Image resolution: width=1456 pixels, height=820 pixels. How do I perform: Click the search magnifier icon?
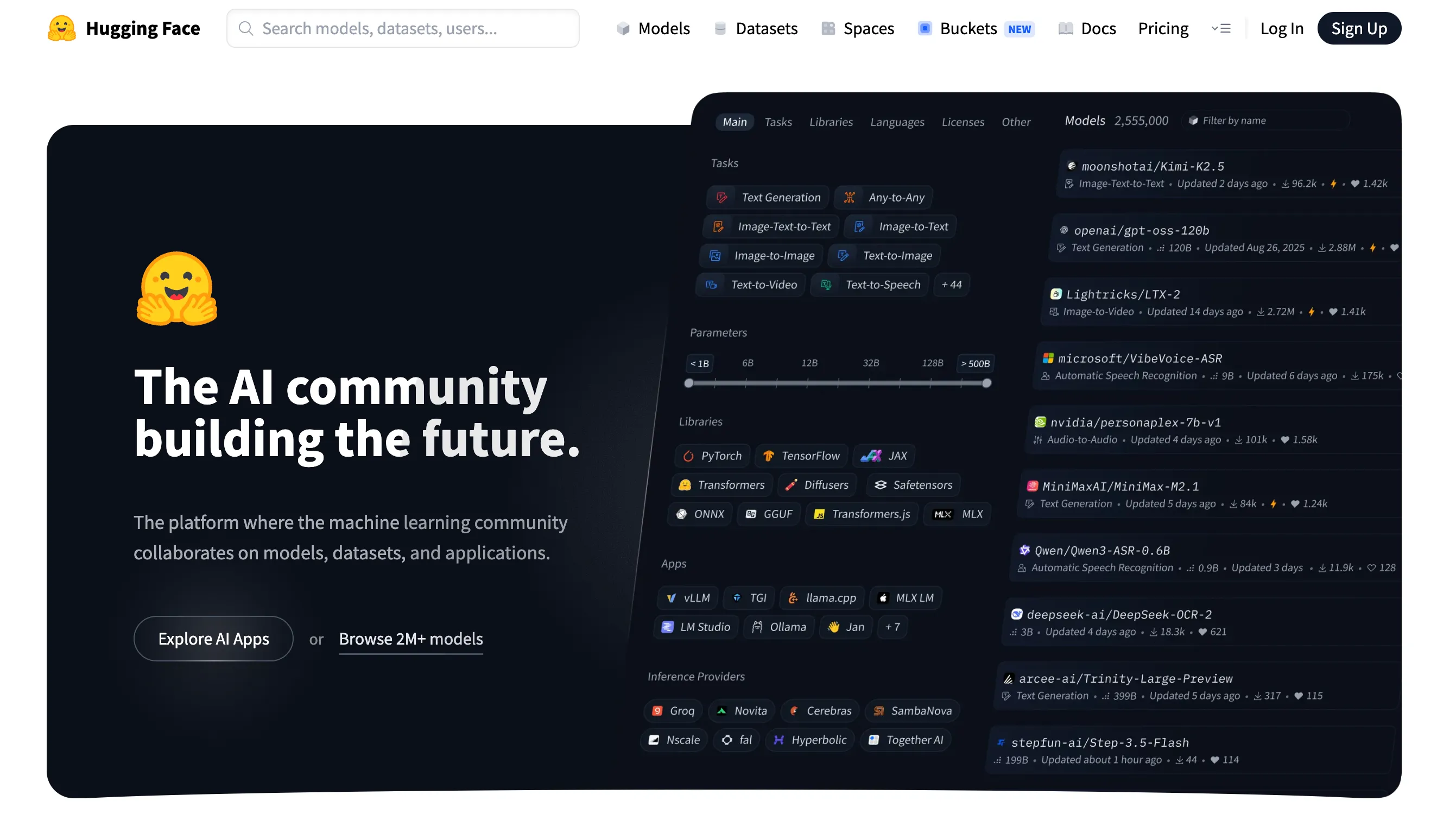click(x=246, y=28)
